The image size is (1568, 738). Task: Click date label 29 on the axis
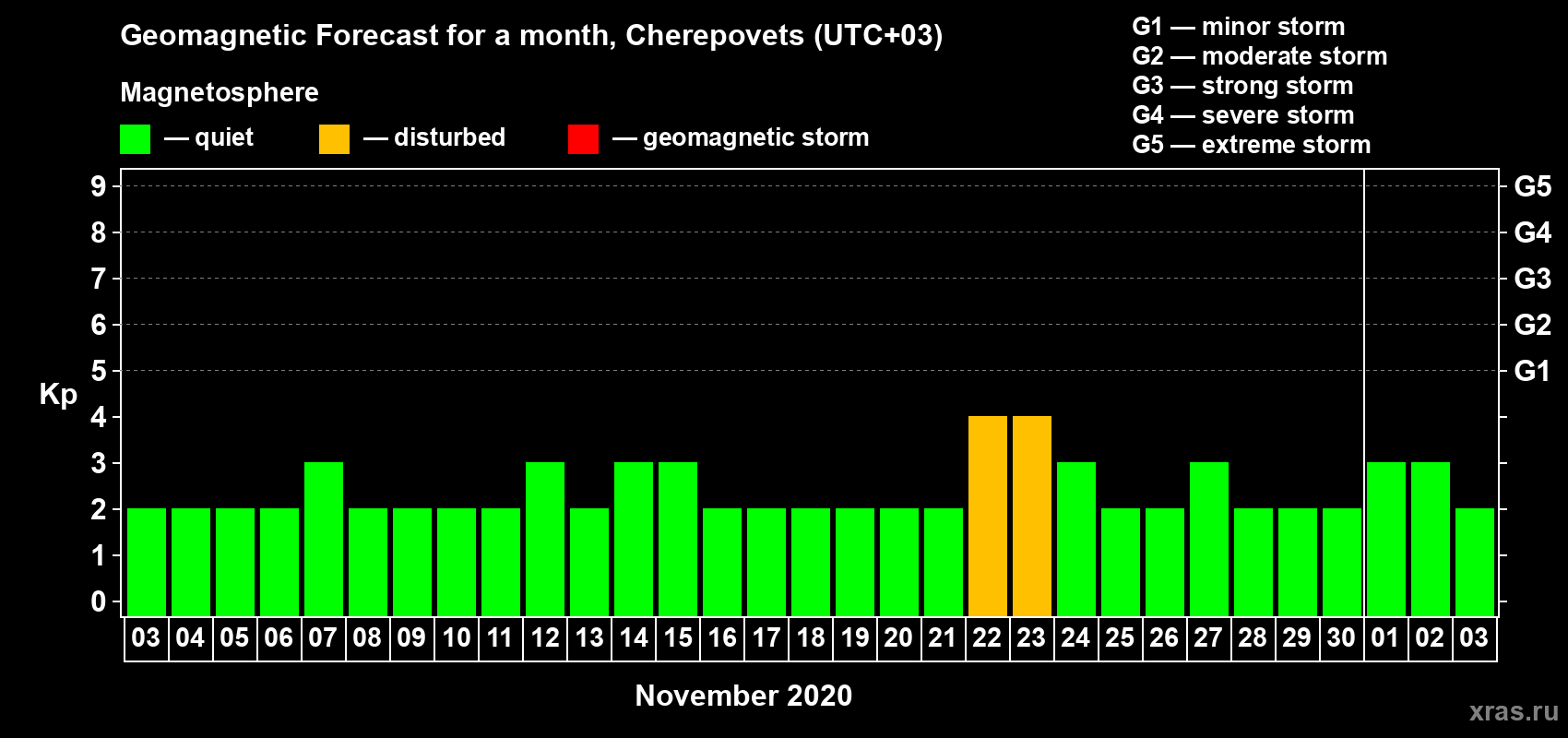pyautogui.click(x=1298, y=638)
